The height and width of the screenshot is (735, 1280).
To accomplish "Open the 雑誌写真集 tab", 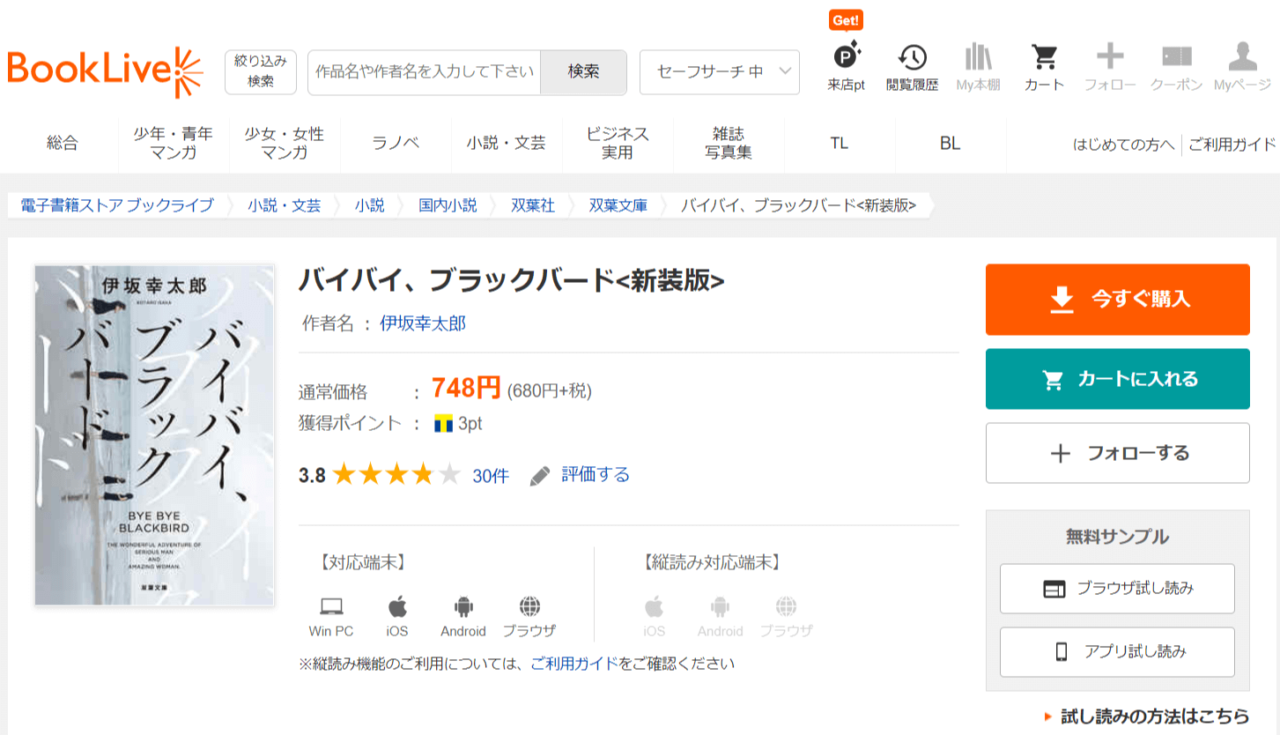I will (x=728, y=143).
